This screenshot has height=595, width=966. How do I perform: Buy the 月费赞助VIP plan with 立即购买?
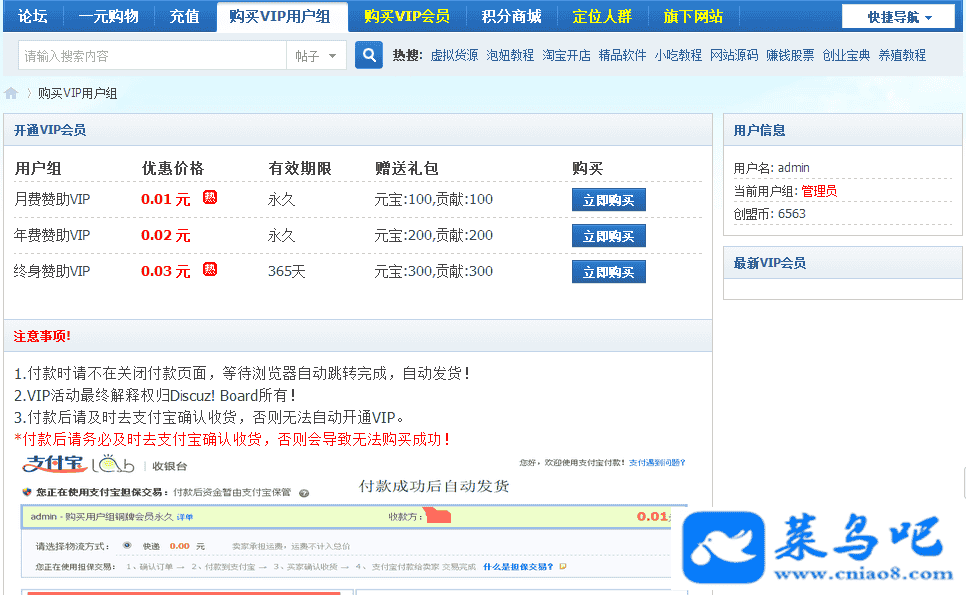pos(608,200)
